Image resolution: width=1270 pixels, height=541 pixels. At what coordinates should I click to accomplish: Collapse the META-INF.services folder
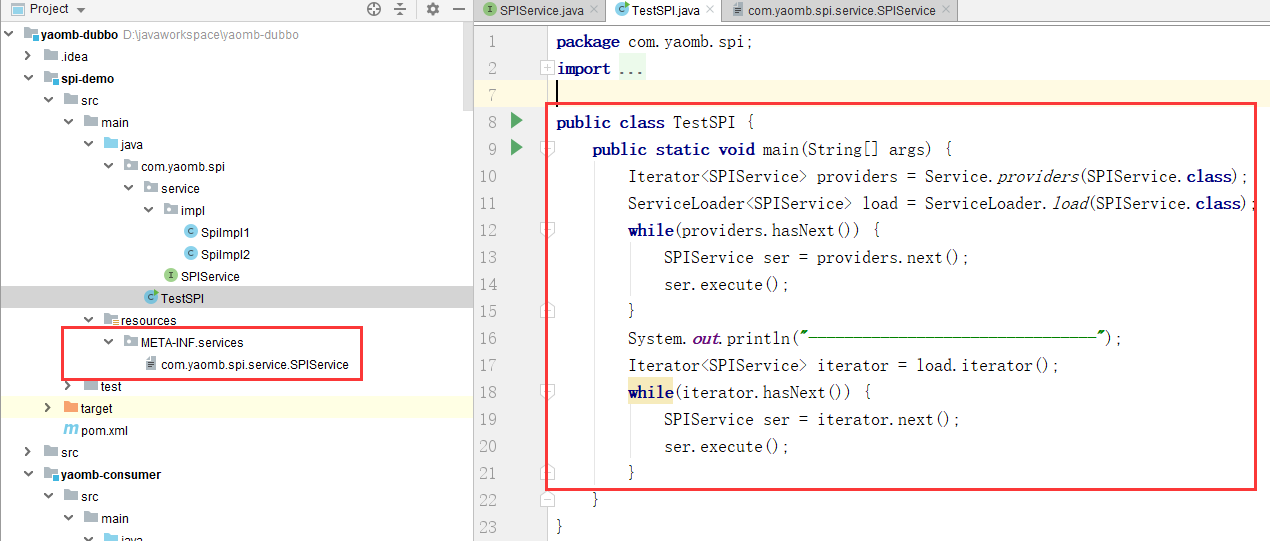click(x=110, y=342)
